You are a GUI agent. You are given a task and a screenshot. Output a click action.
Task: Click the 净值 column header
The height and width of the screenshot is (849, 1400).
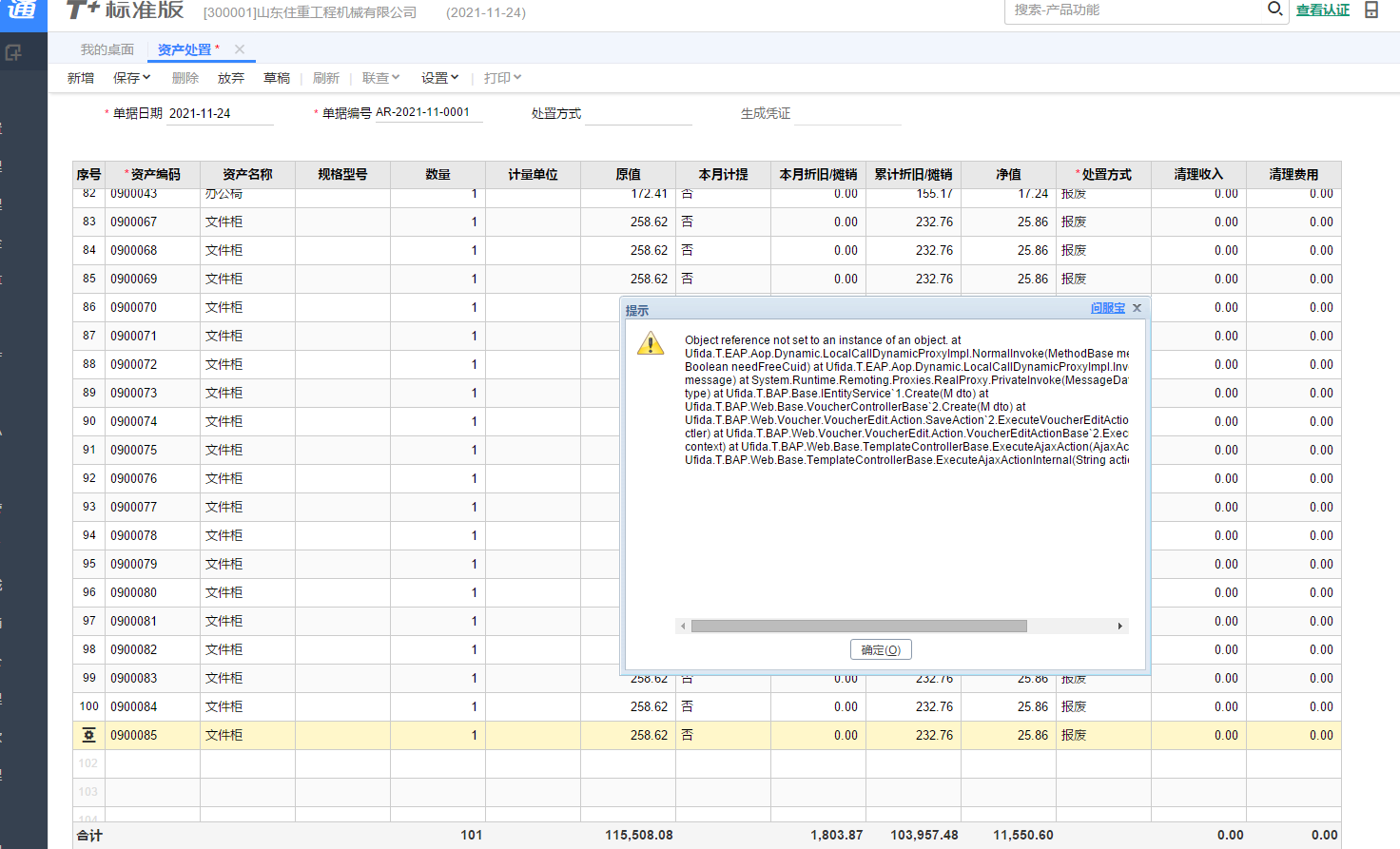point(1009,174)
